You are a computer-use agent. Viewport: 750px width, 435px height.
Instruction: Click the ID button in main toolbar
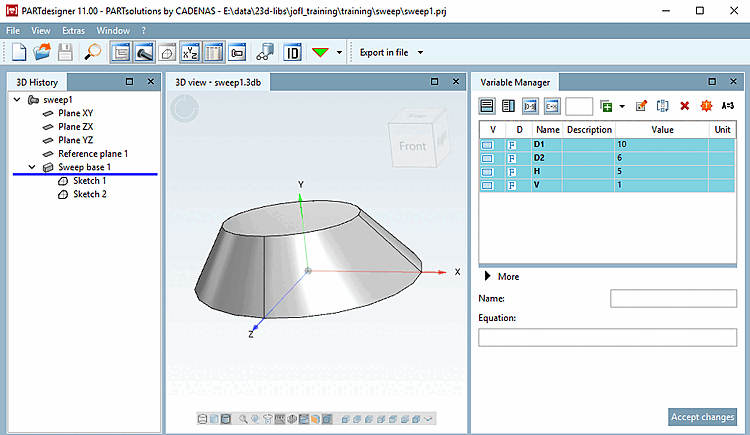293,52
